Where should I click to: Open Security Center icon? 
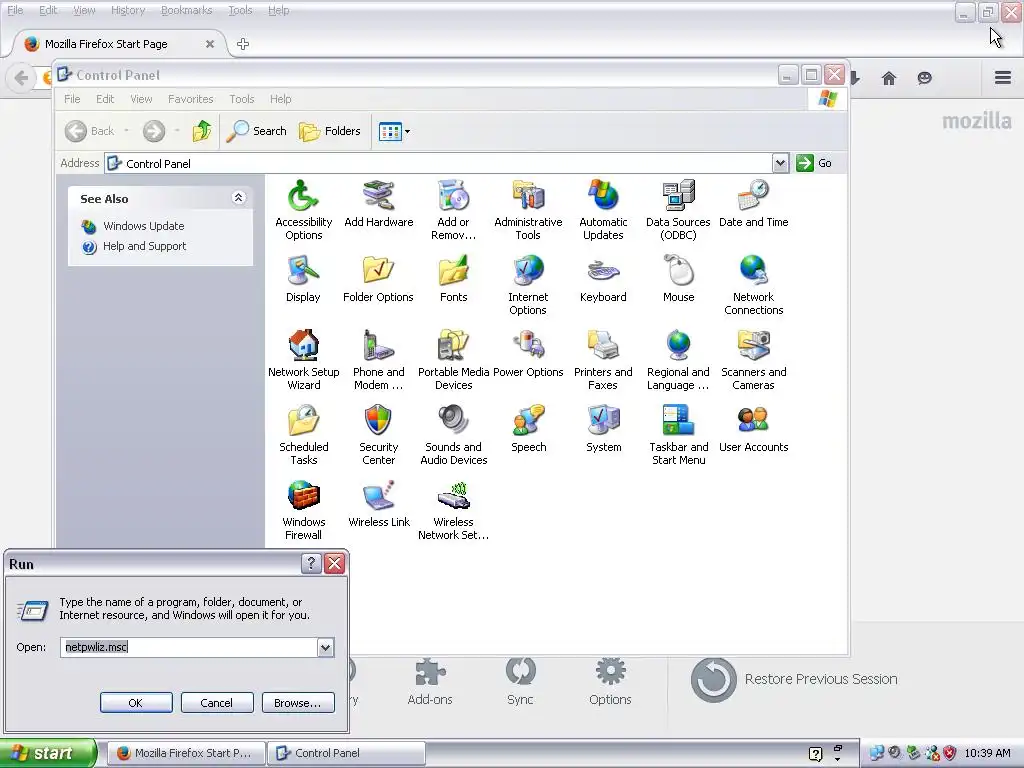pyautogui.click(x=378, y=436)
